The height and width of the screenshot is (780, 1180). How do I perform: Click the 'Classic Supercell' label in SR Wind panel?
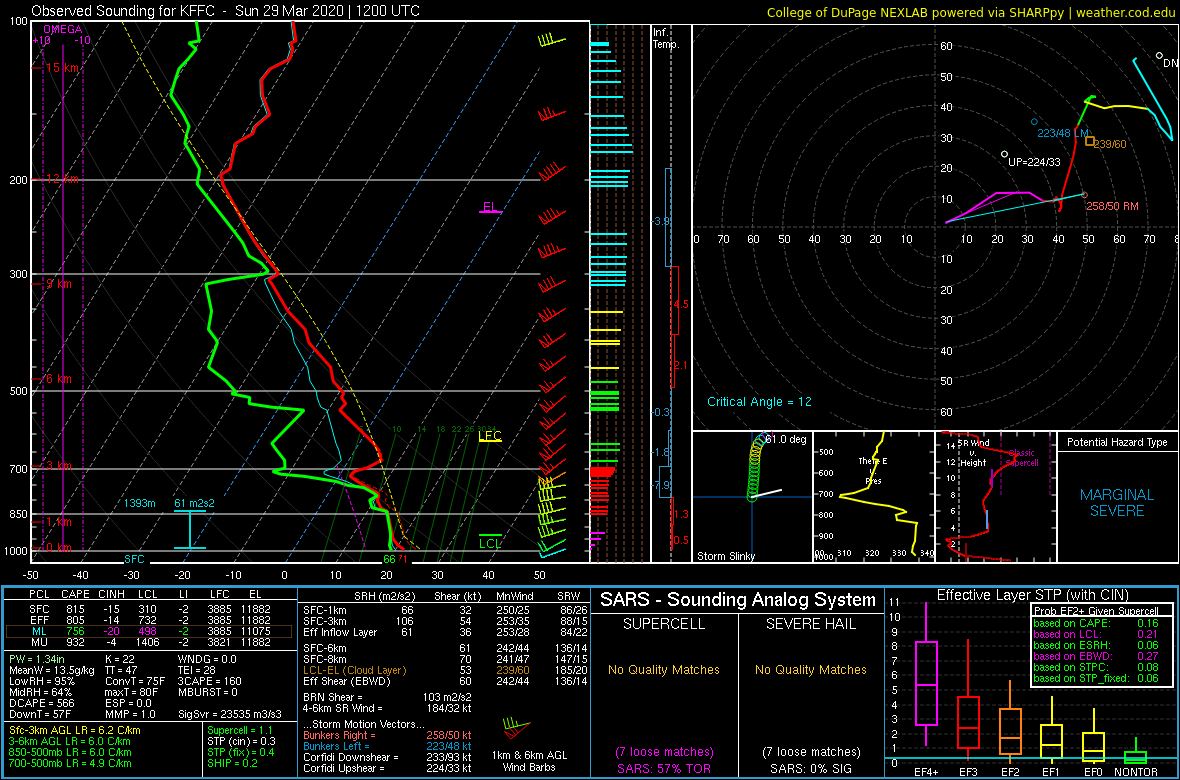(1023, 458)
